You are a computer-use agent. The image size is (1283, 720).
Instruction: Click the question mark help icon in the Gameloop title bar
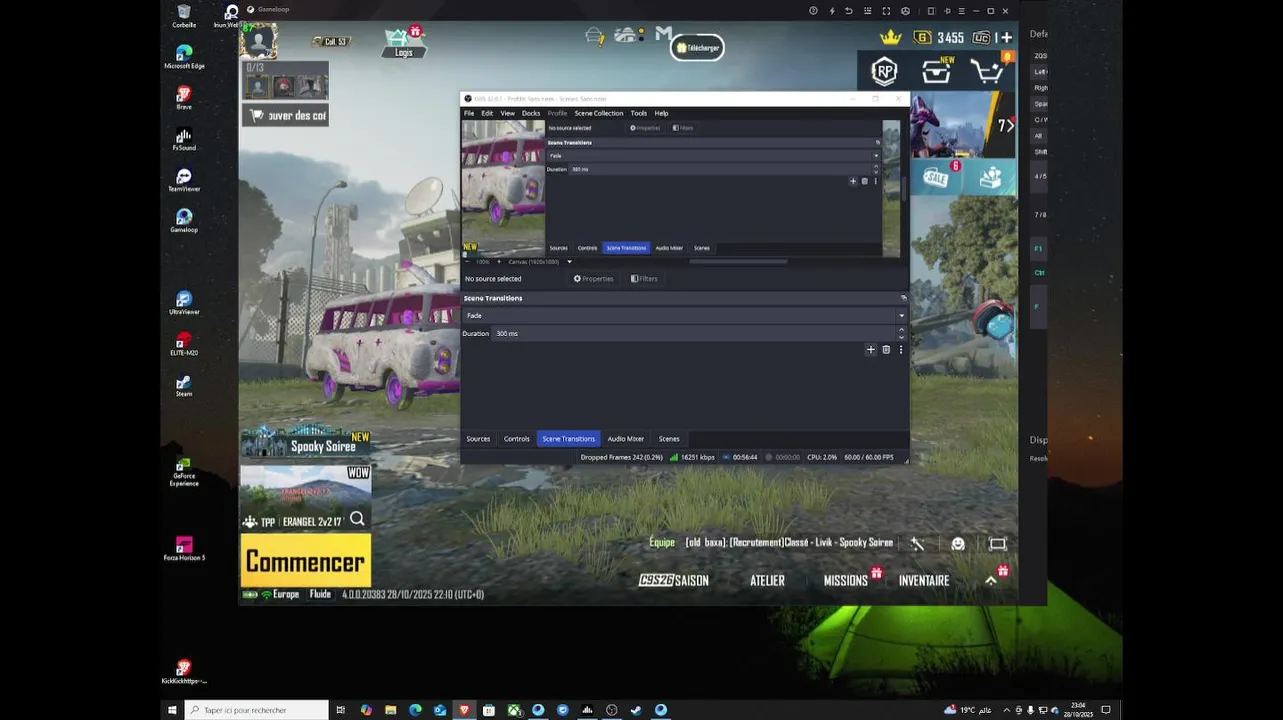tap(813, 11)
